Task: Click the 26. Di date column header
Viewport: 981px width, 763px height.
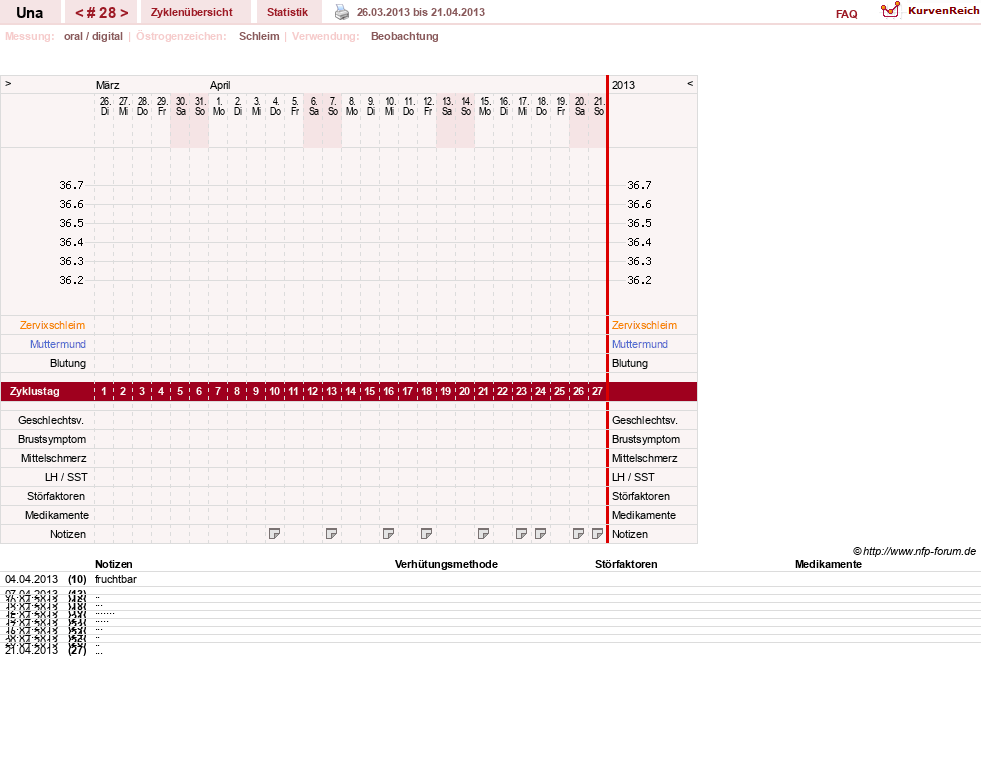Action: (105, 106)
